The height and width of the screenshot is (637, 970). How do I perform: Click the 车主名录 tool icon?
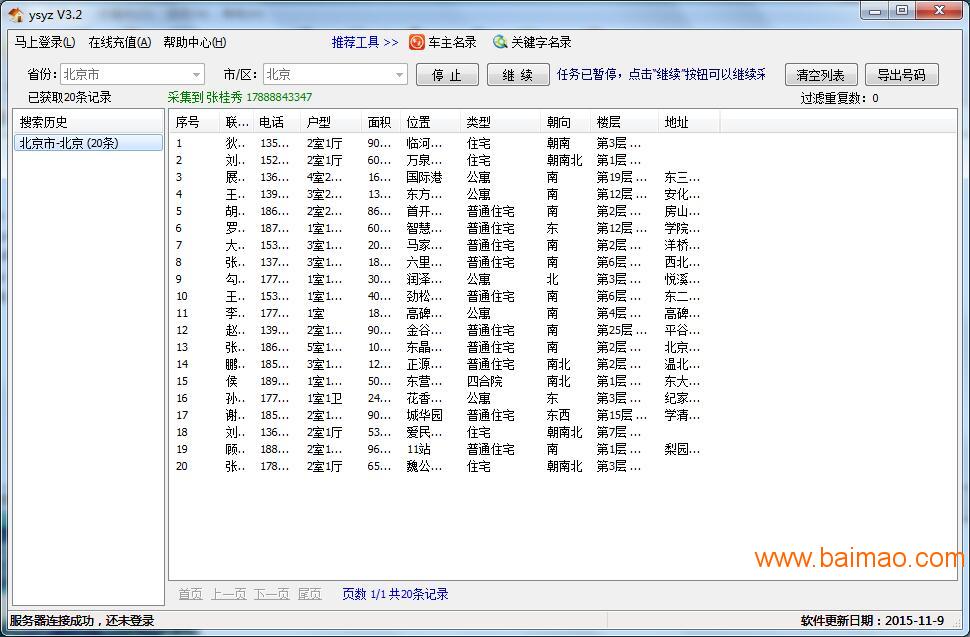coord(416,42)
